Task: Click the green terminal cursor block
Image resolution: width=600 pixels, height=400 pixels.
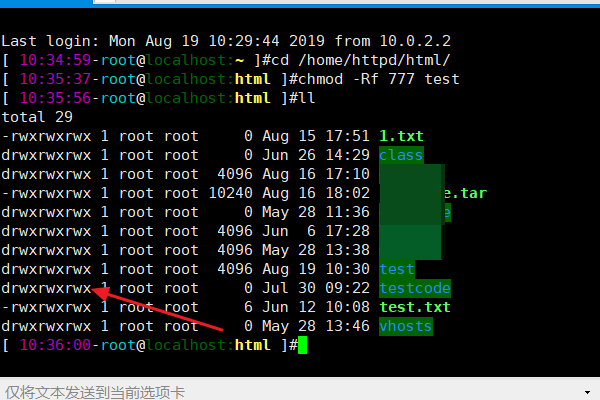Action: click(x=303, y=345)
